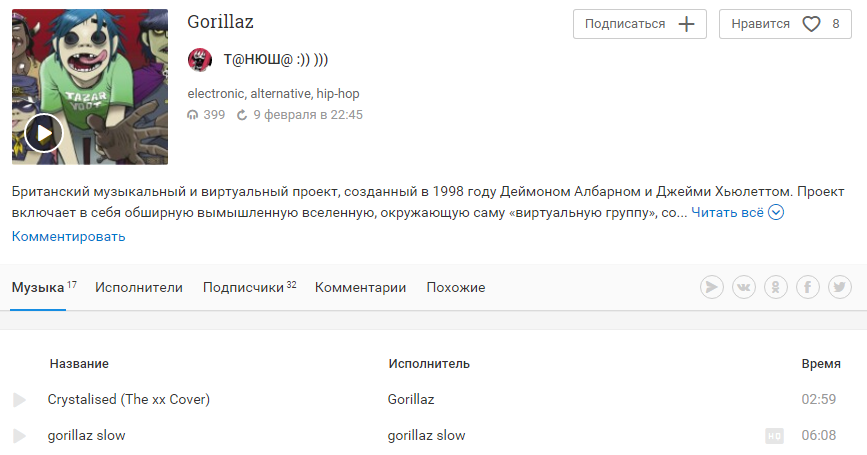
Task: Show the Похожие tab
Action: click(x=456, y=287)
